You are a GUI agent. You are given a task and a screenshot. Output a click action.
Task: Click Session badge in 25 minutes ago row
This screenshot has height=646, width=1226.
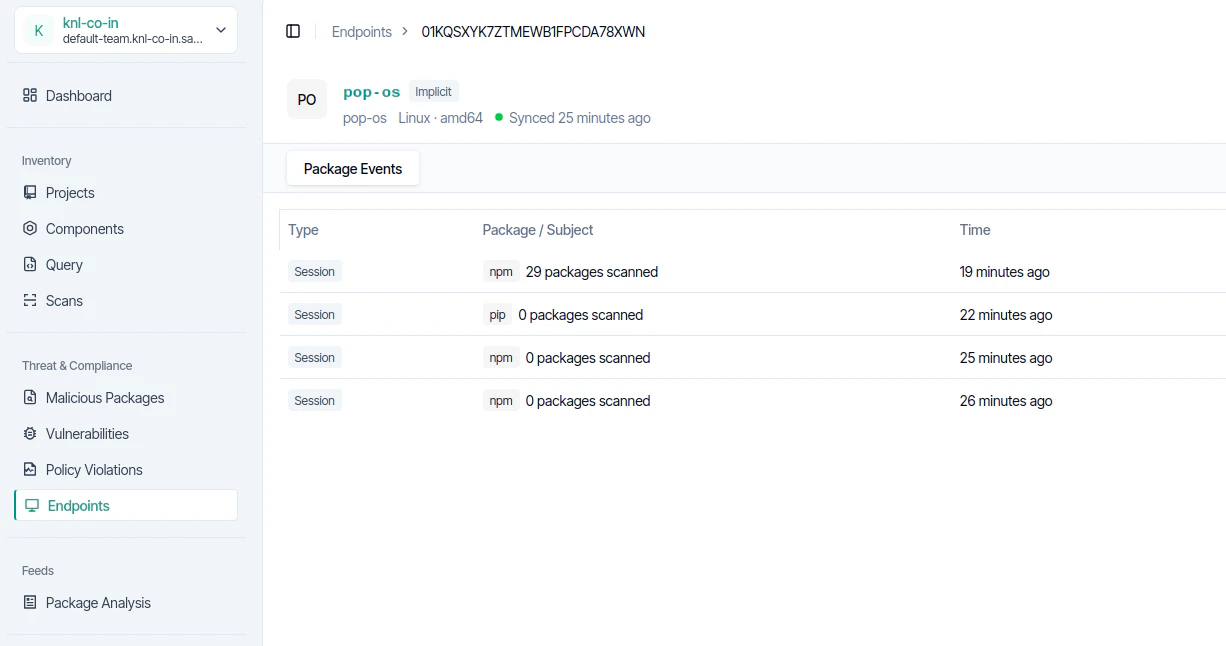pos(315,358)
